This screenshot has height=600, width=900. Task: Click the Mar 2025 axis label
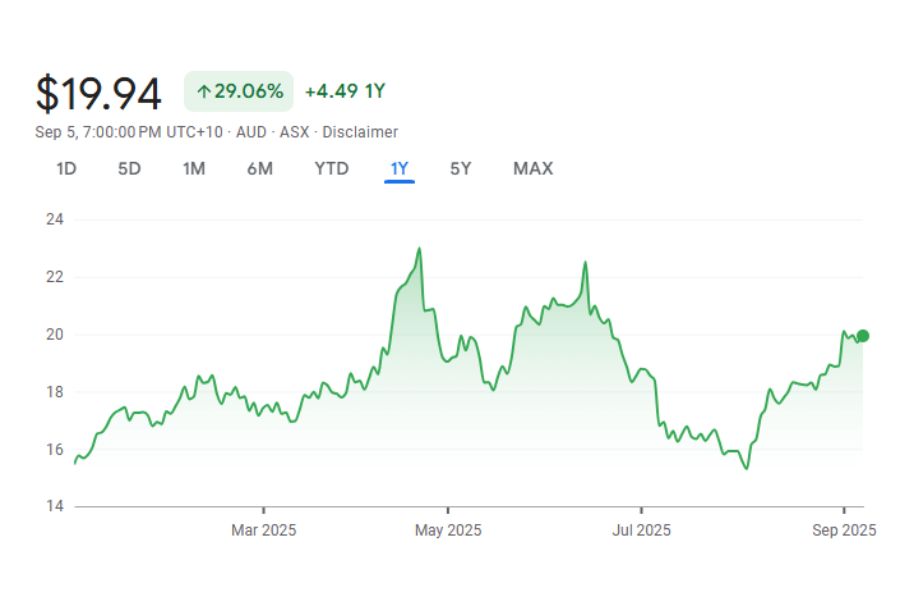(x=263, y=530)
